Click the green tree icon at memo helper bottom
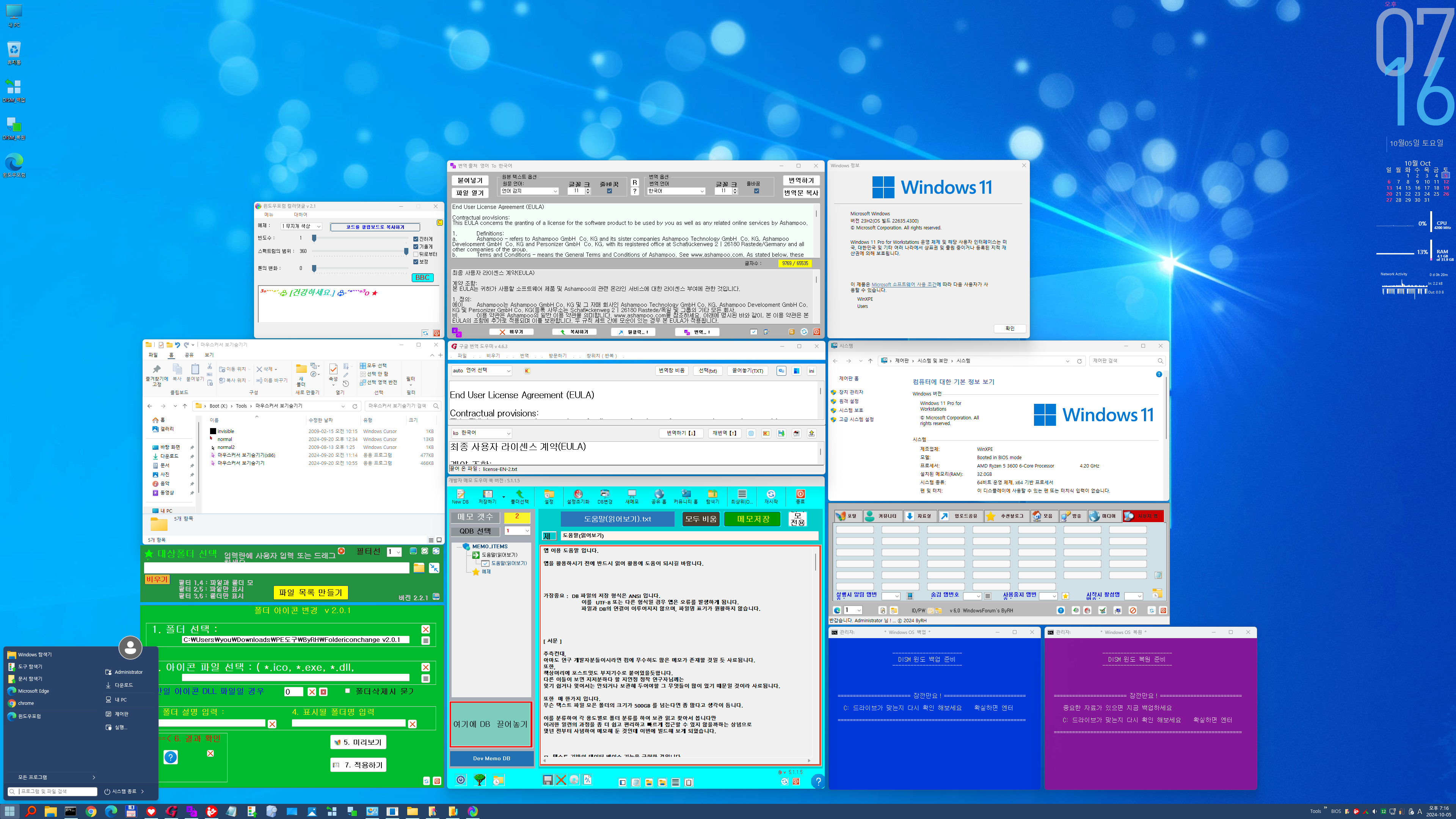 pos(479,780)
